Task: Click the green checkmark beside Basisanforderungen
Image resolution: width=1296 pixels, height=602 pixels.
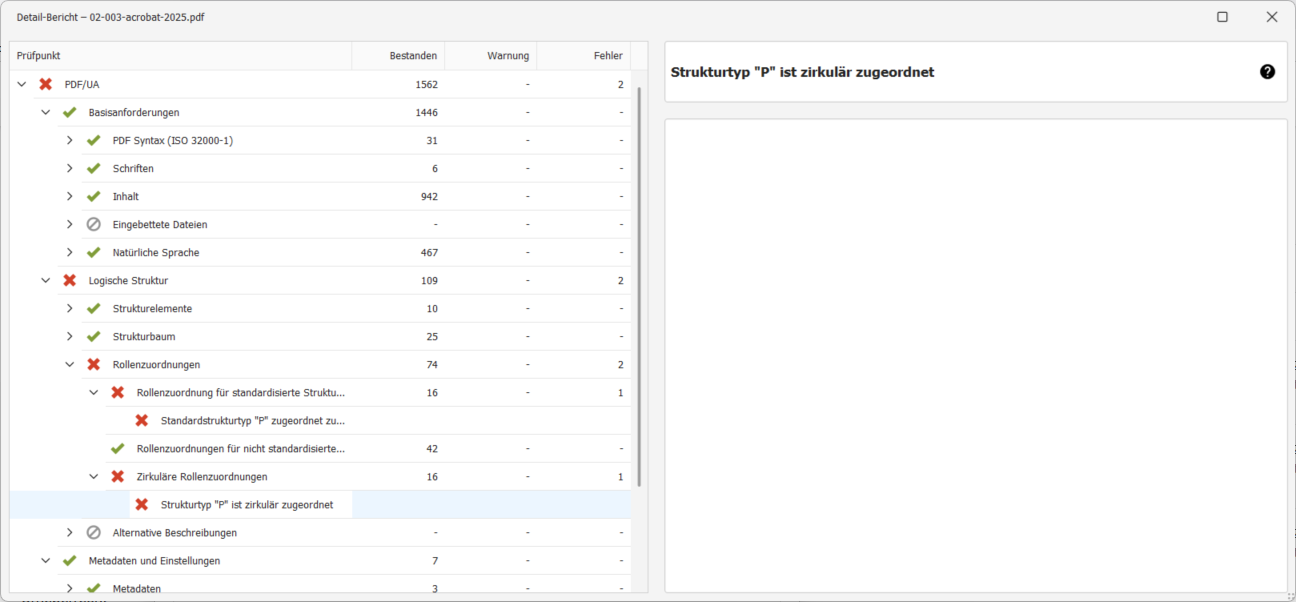Action: pyautogui.click(x=70, y=113)
